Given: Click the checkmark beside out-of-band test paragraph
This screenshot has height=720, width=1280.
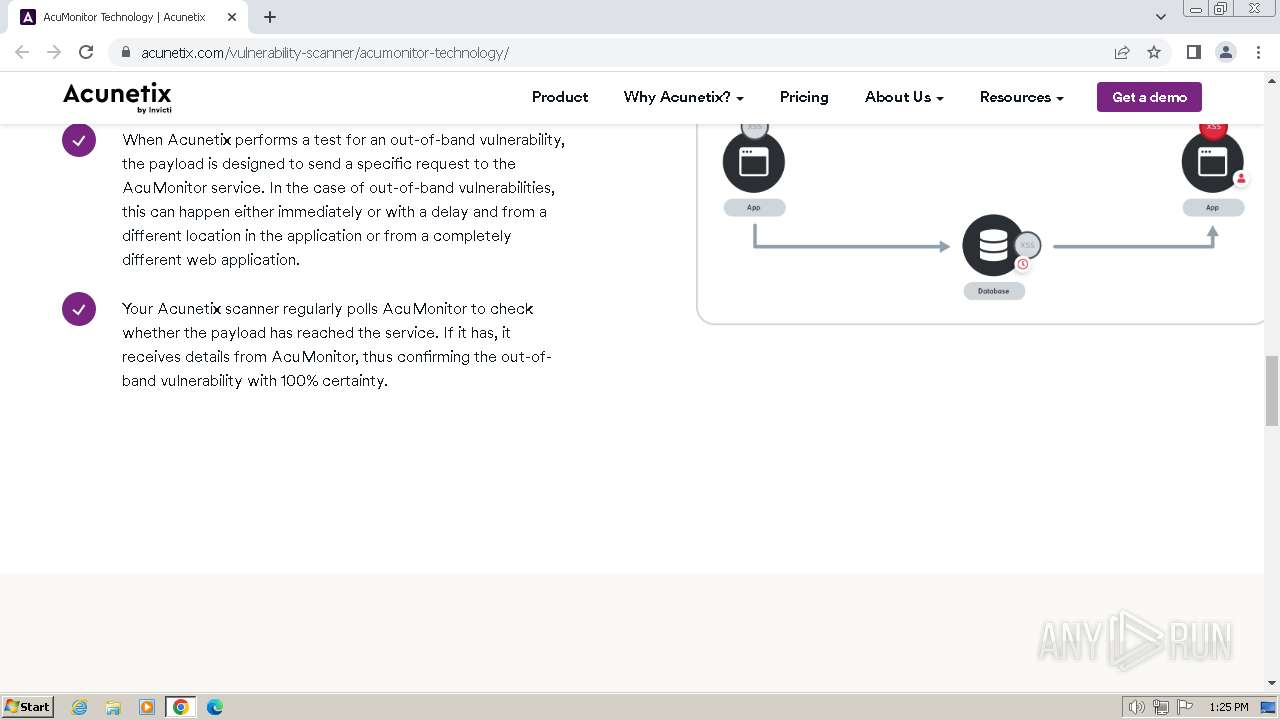Looking at the screenshot, I should (x=79, y=140).
